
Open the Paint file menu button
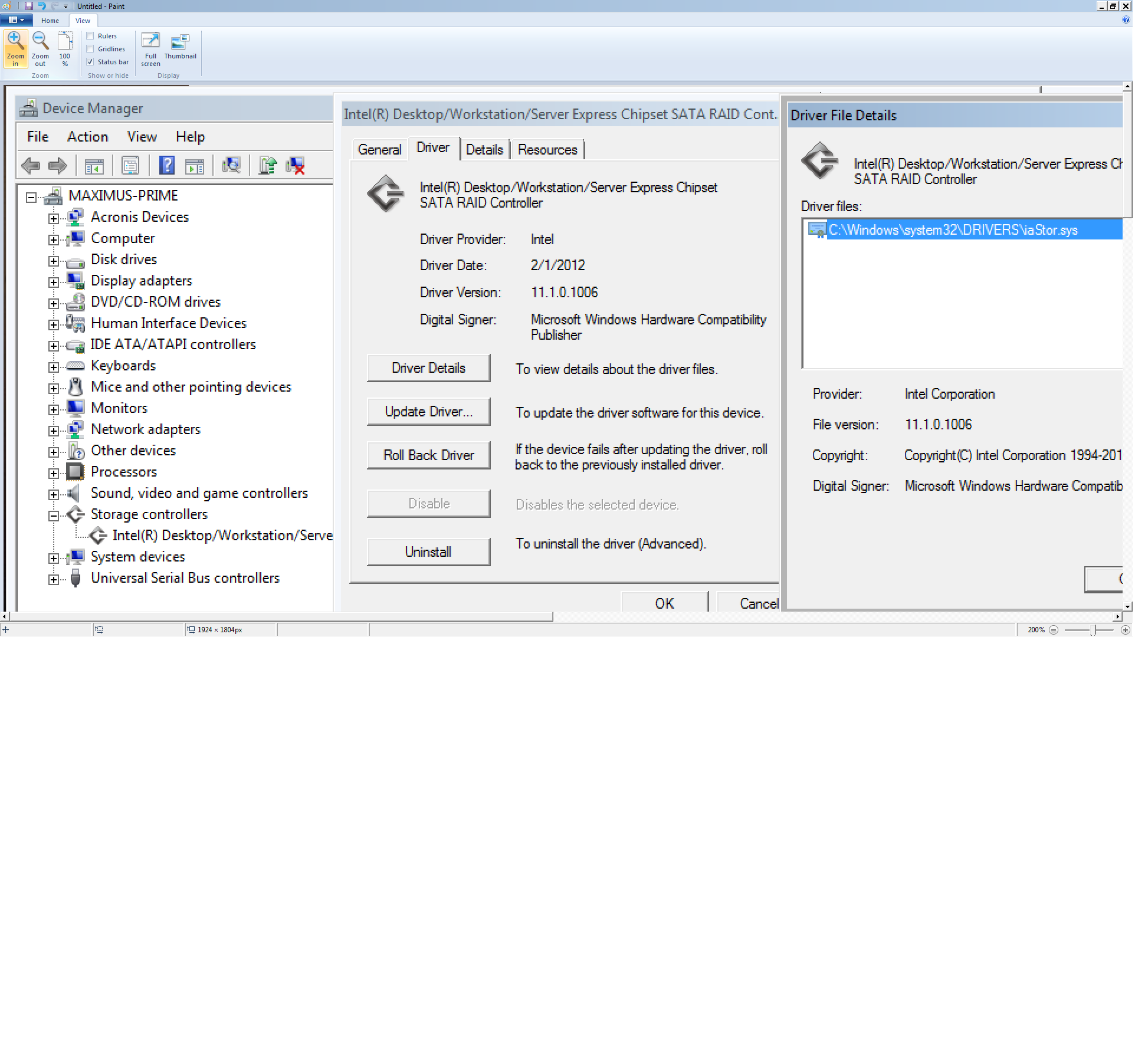[x=16, y=20]
